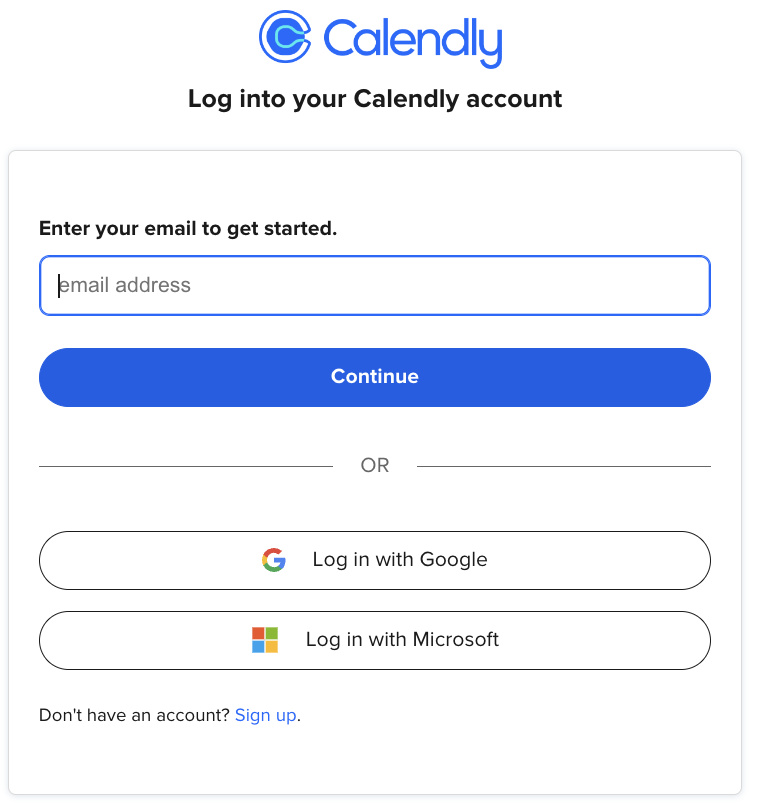Click the email address placeholder text
Viewport: 772px width, 812px height.
click(125, 286)
